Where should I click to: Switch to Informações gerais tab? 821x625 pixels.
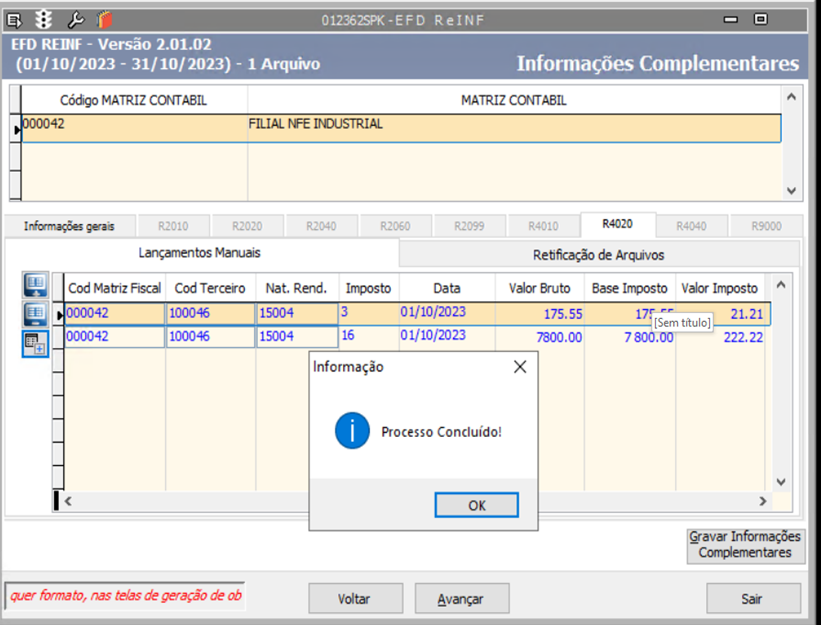tap(69, 226)
